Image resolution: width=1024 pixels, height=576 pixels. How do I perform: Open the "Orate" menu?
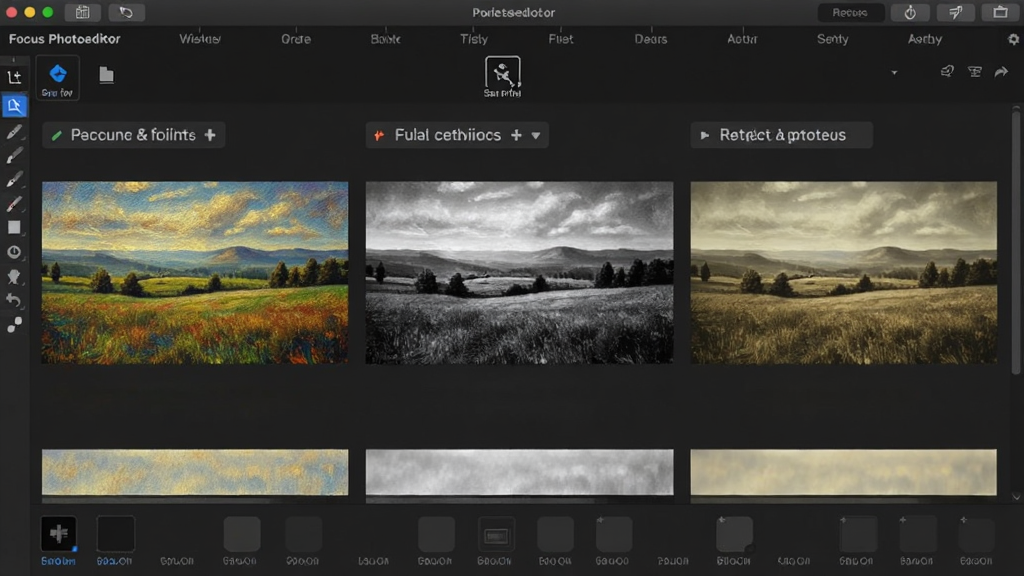296,39
